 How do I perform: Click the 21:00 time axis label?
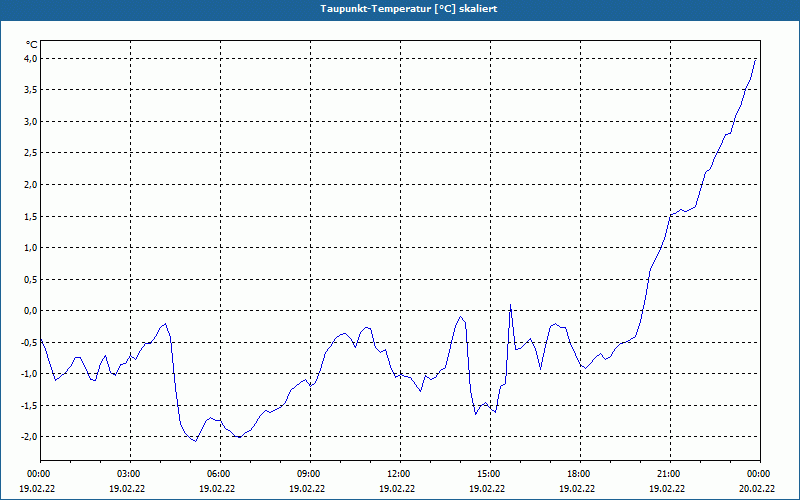(670, 474)
